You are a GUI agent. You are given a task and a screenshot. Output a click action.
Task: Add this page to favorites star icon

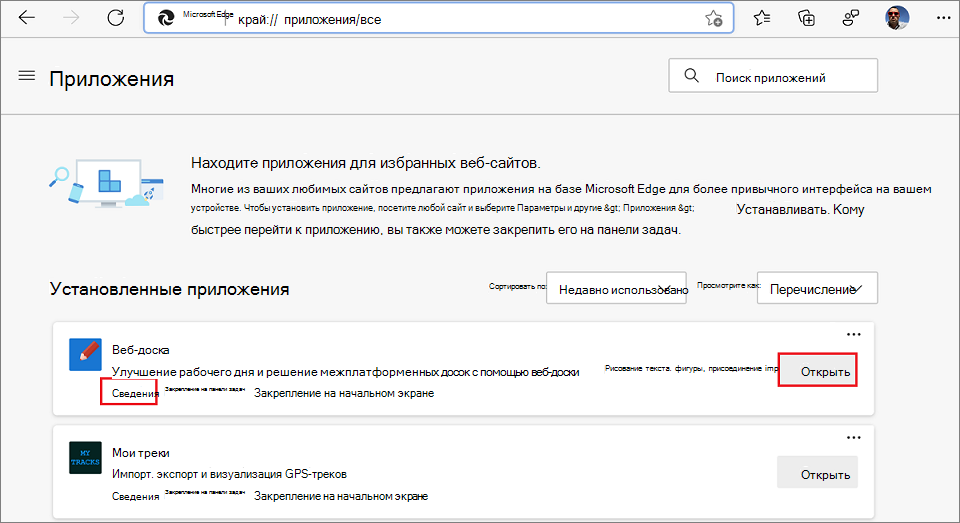713,19
